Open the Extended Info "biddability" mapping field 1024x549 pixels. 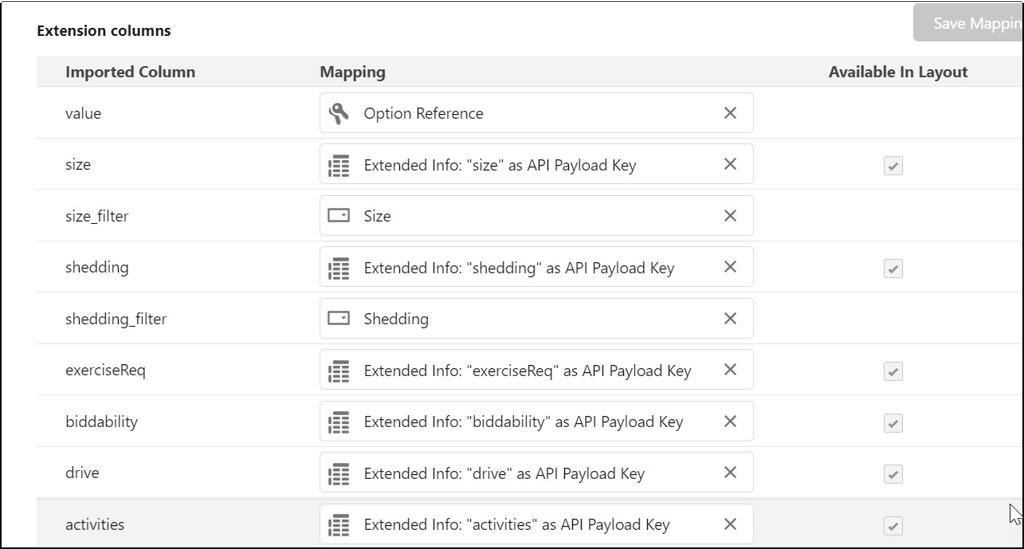coord(536,421)
